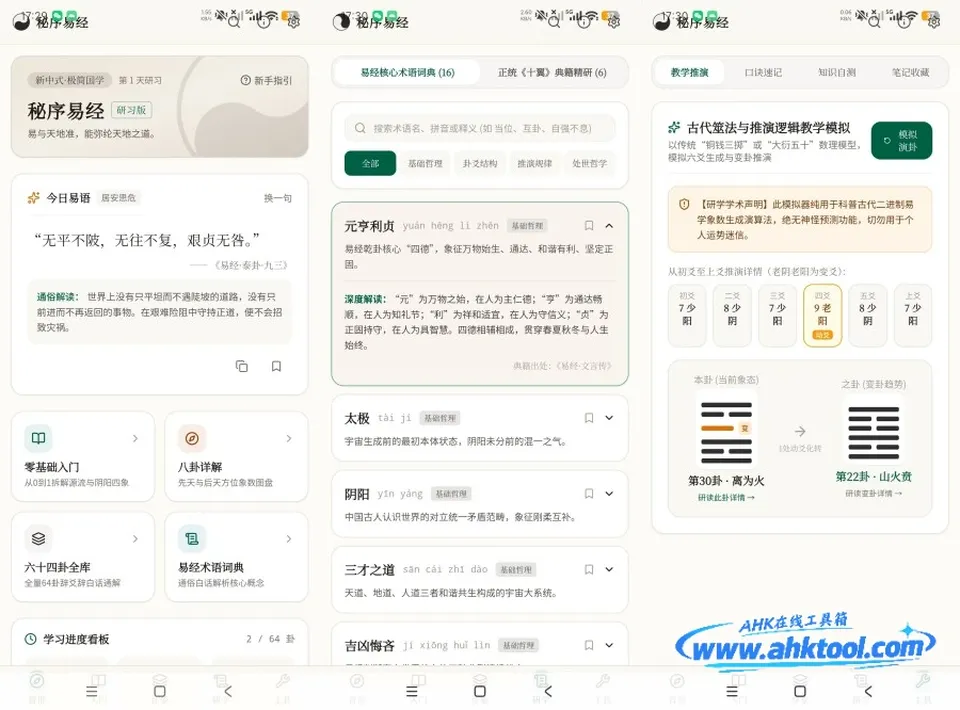The width and height of the screenshot is (960, 710).
Task: Click the clock icon beside 学习进度看板
Action: pyautogui.click(x=31, y=639)
